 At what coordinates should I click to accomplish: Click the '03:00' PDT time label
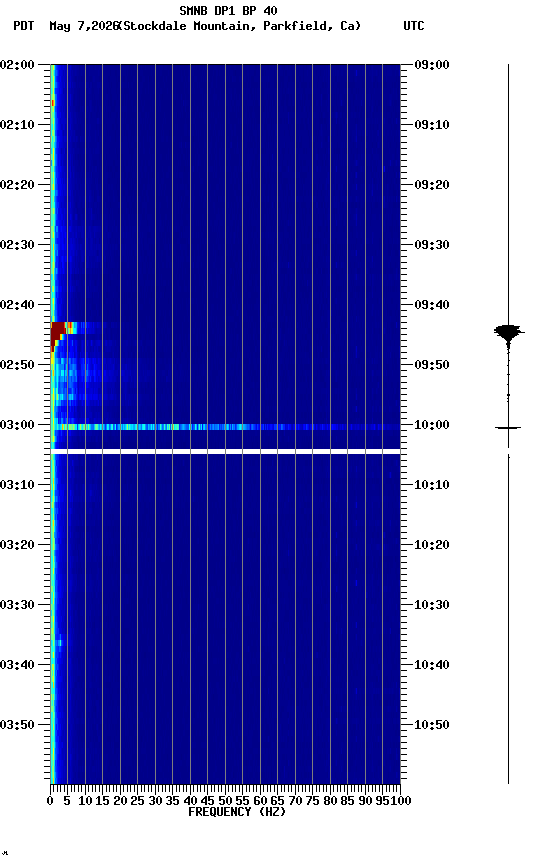click(17, 425)
